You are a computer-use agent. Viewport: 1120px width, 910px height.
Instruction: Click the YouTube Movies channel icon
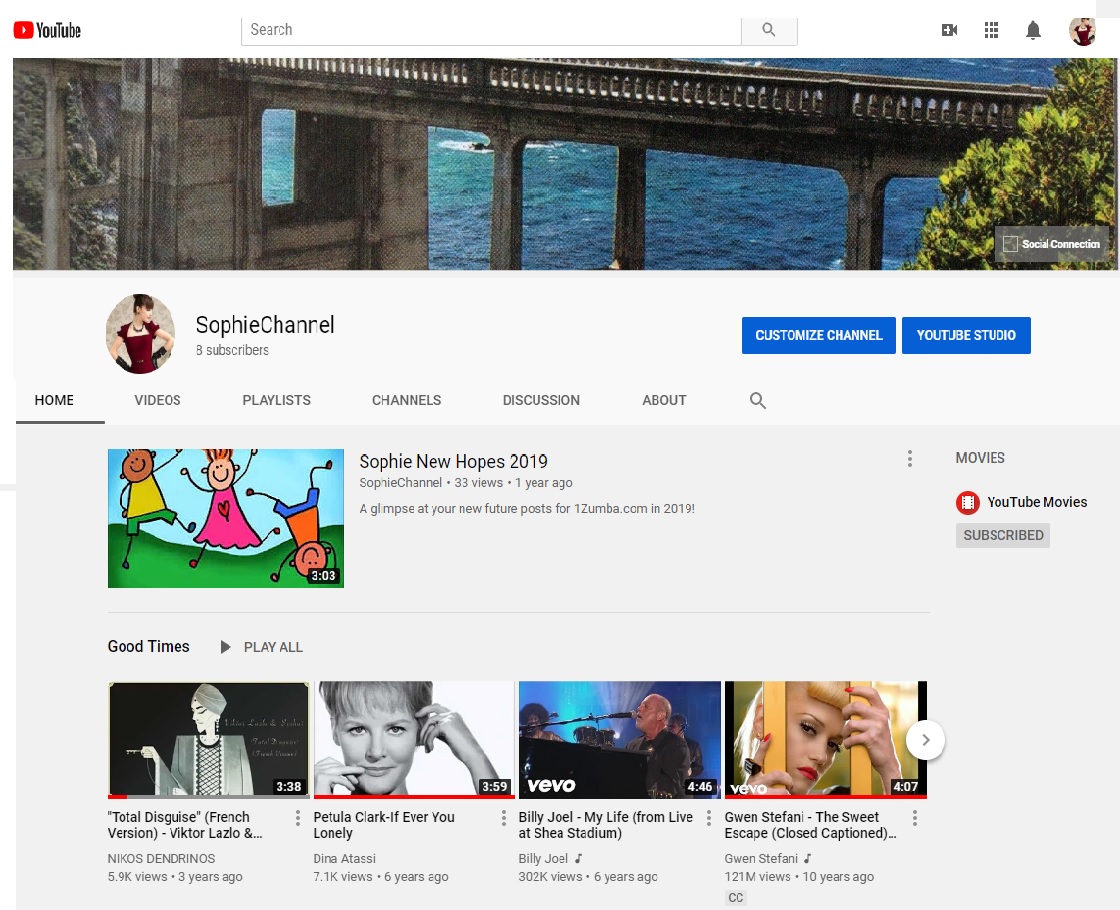coord(967,502)
